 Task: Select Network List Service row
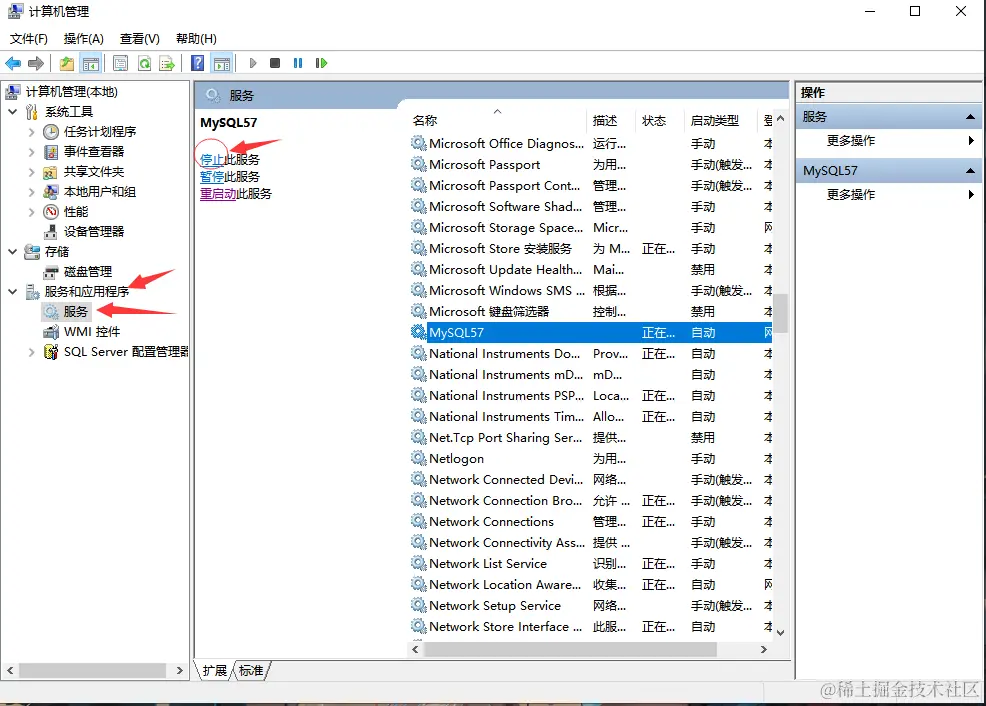(x=591, y=564)
